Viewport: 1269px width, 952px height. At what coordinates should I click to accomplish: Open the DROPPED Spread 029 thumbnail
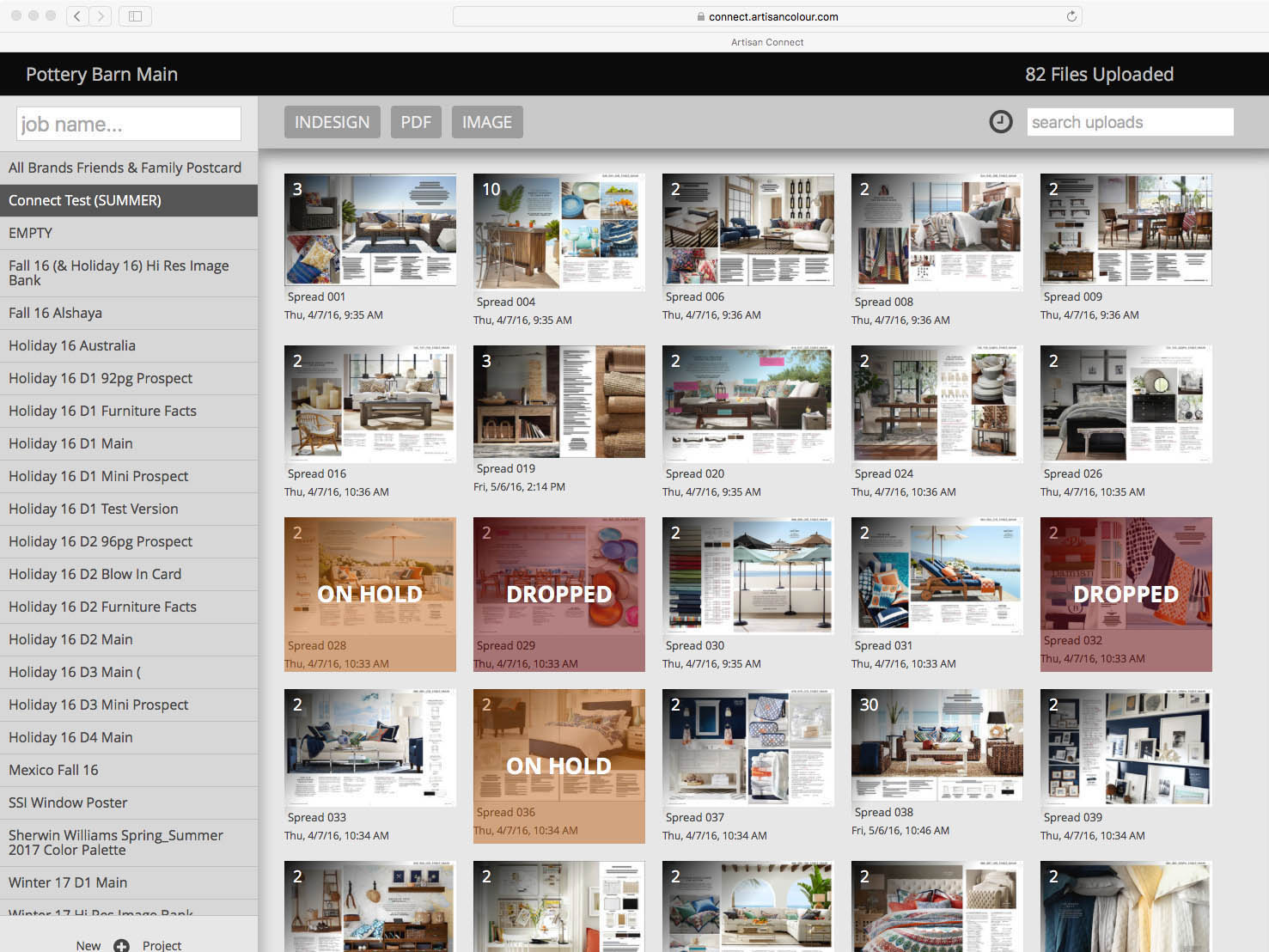pos(559,594)
